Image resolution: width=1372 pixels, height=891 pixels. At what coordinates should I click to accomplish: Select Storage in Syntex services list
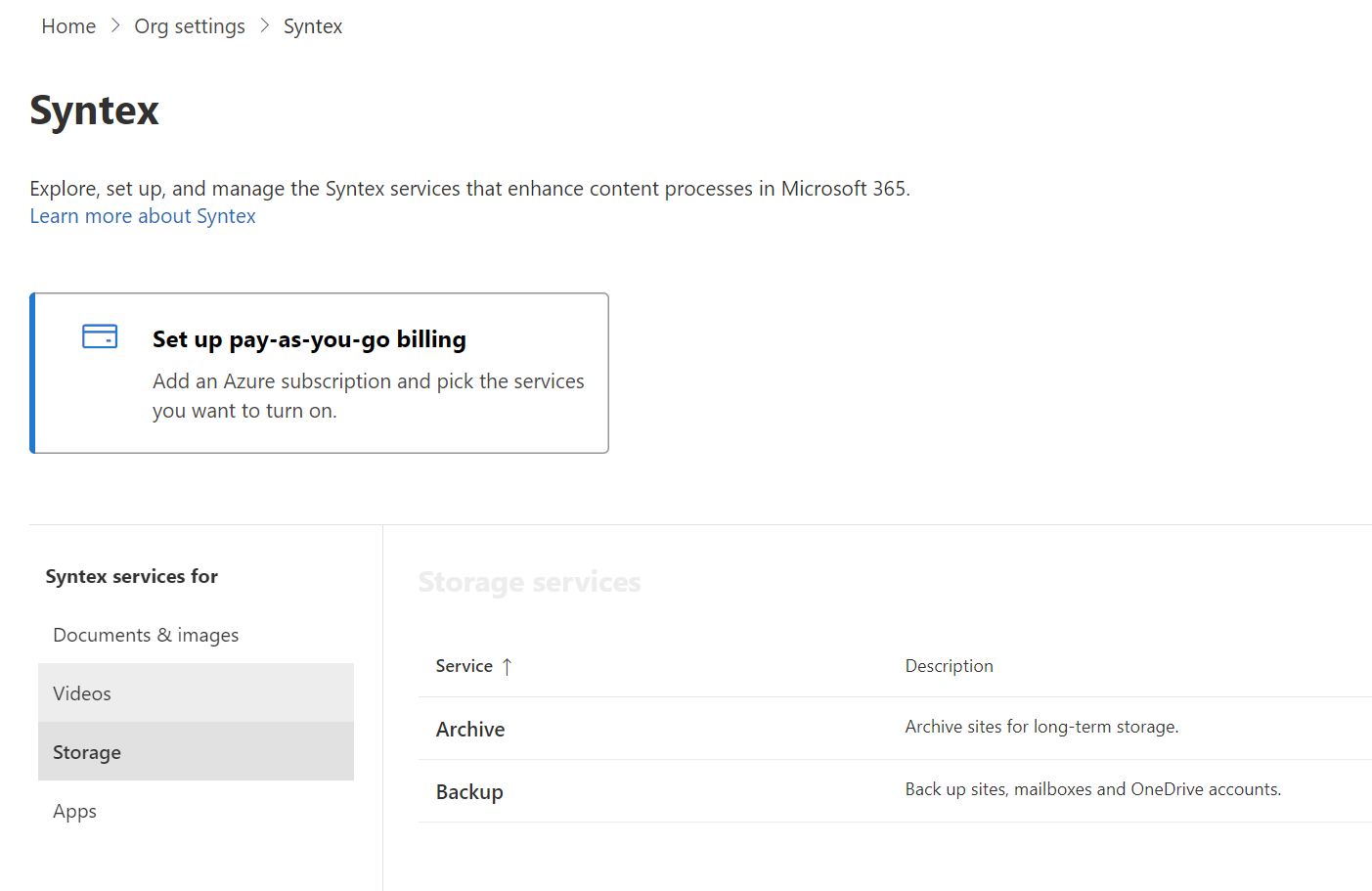pyautogui.click(x=196, y=752)
